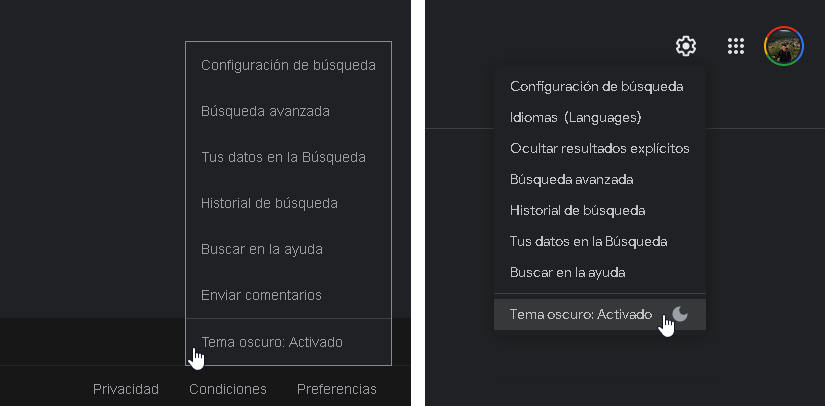
Task: Click the moon icon for dark theme
Action: 680,314
